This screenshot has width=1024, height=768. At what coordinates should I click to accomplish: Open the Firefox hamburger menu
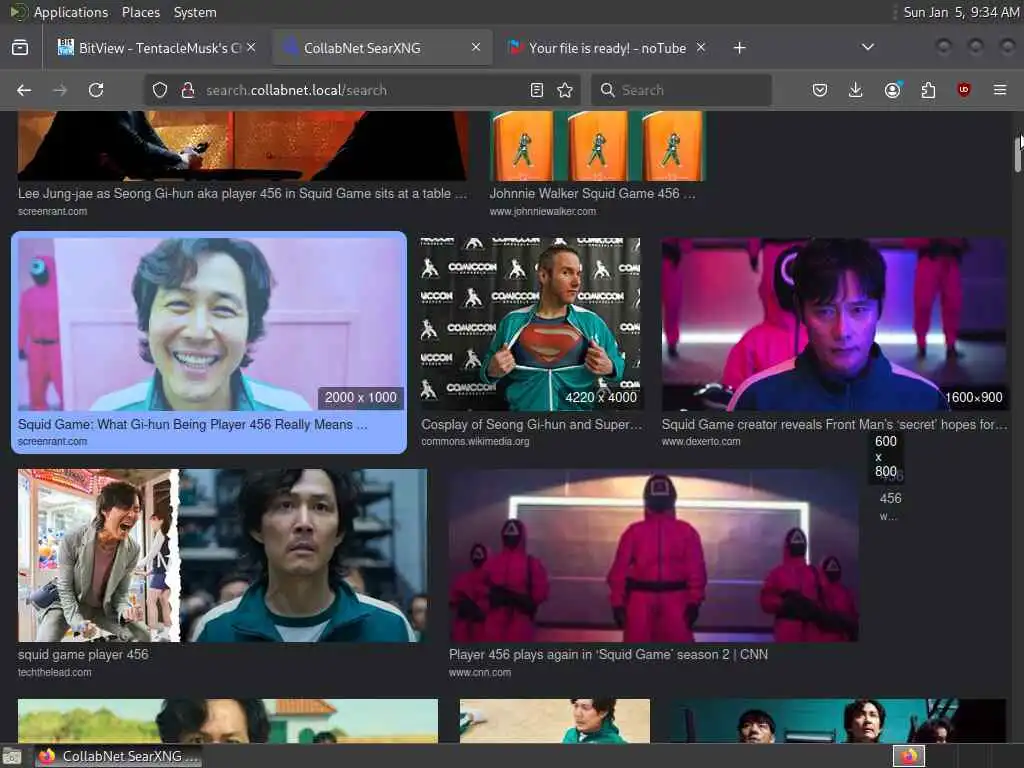(1000, 90)
